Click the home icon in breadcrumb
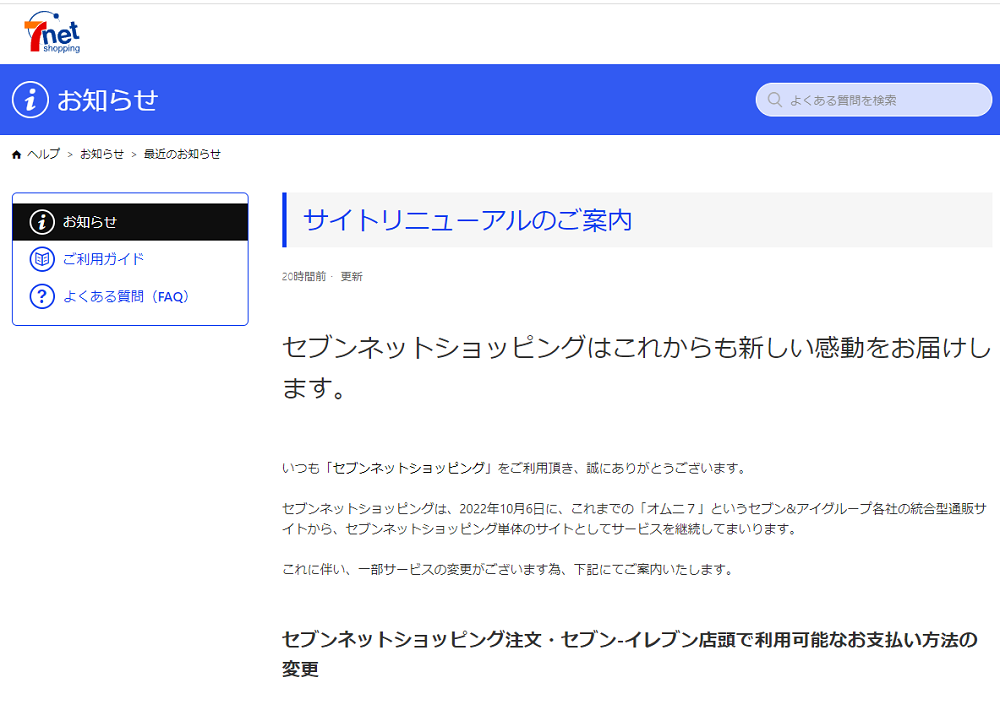This screenshot has width=1000, height=710. click(17, 154)
